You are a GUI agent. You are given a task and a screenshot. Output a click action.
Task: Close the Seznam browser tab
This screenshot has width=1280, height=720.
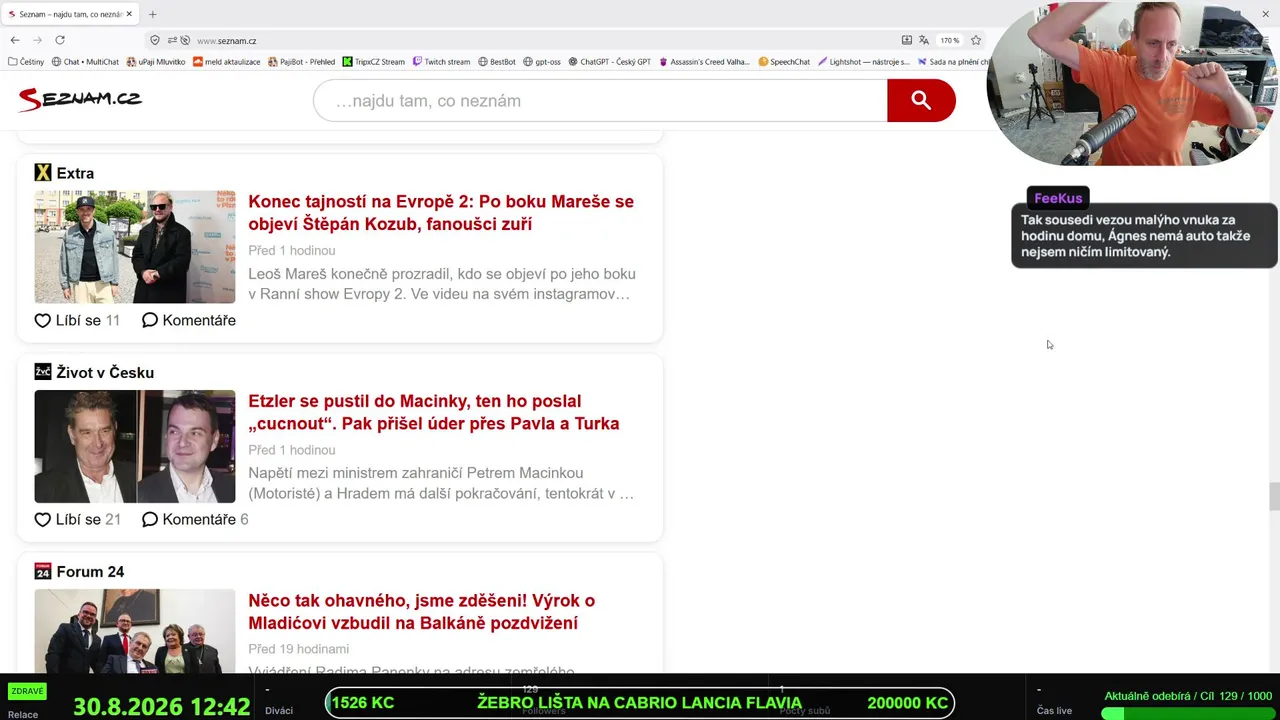(x=129, y=14)
